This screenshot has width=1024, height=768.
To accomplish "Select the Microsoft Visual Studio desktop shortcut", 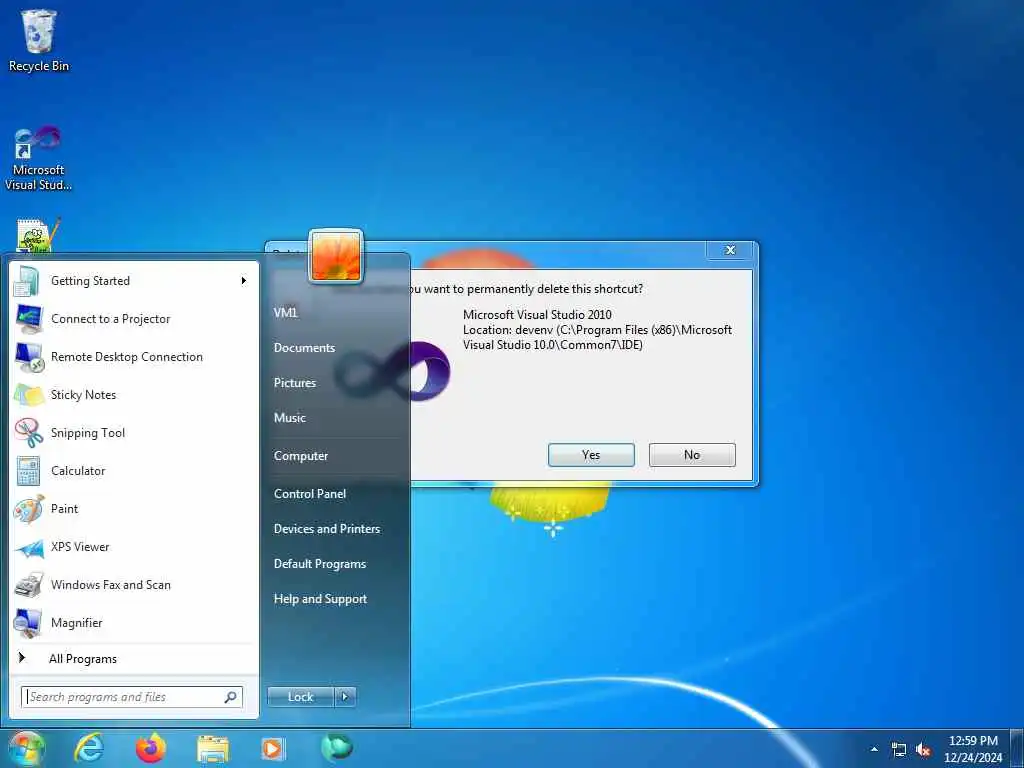I will click(38, 159).
